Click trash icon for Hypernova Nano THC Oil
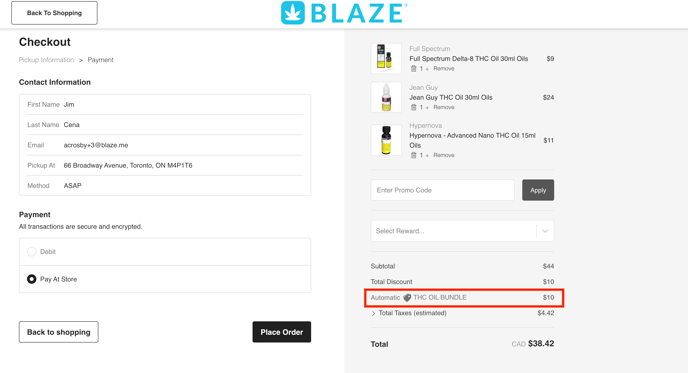The image size is (688, 373). coord(413,155)
